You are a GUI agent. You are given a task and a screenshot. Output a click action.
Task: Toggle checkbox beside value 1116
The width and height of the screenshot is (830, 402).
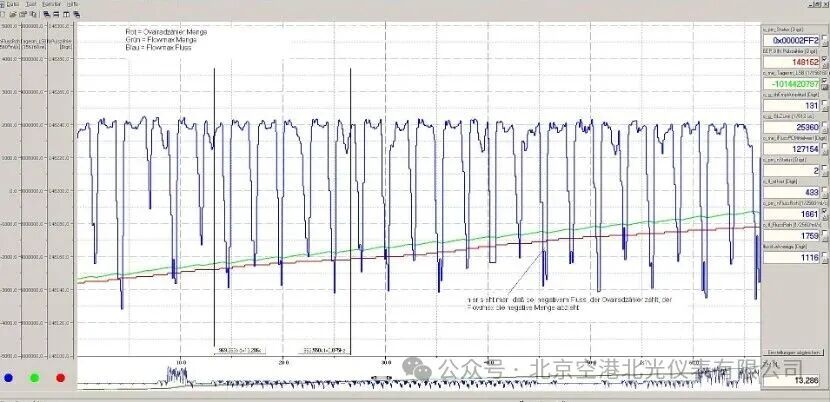pyautogui.click(x=825, y=257)
